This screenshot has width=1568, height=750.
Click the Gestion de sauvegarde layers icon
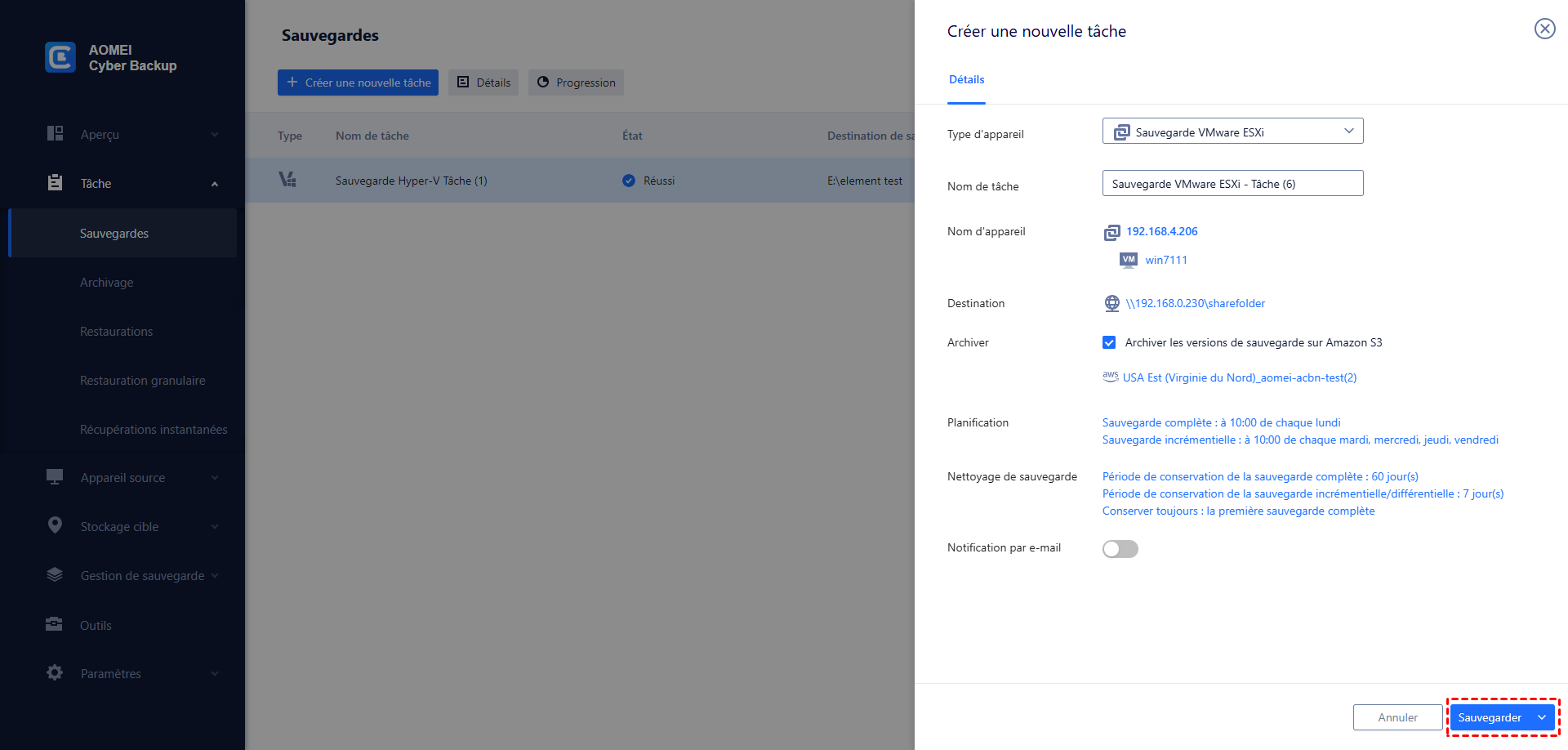(55, 575)
